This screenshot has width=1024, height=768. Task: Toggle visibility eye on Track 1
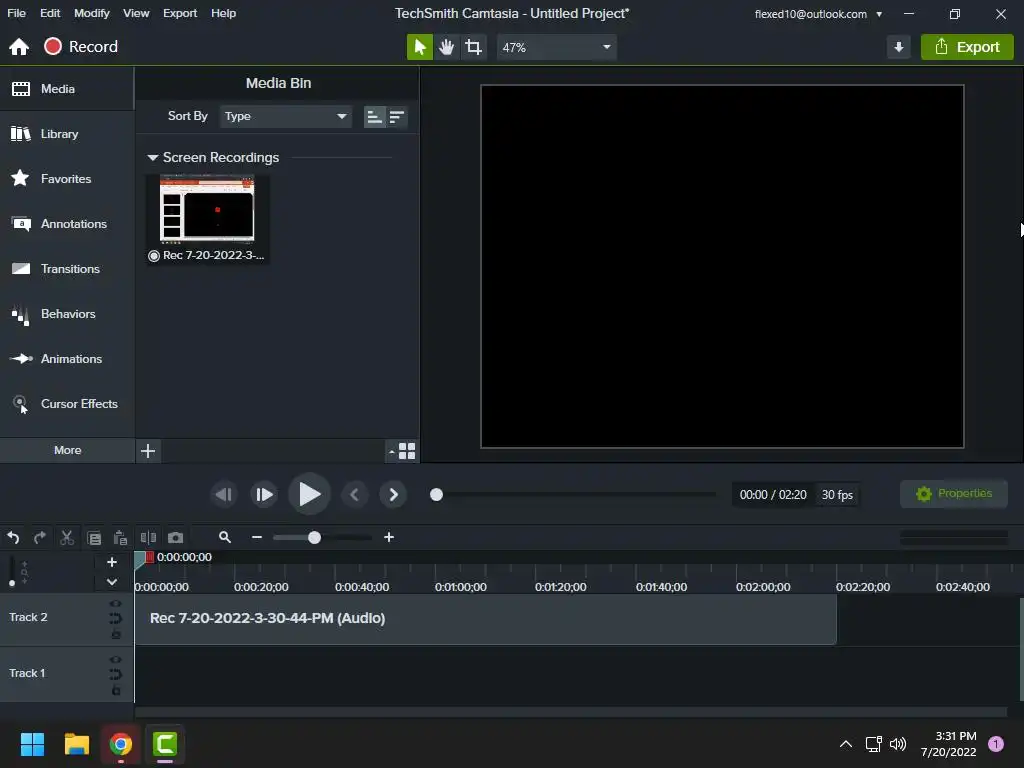click(x=116, y=660)
